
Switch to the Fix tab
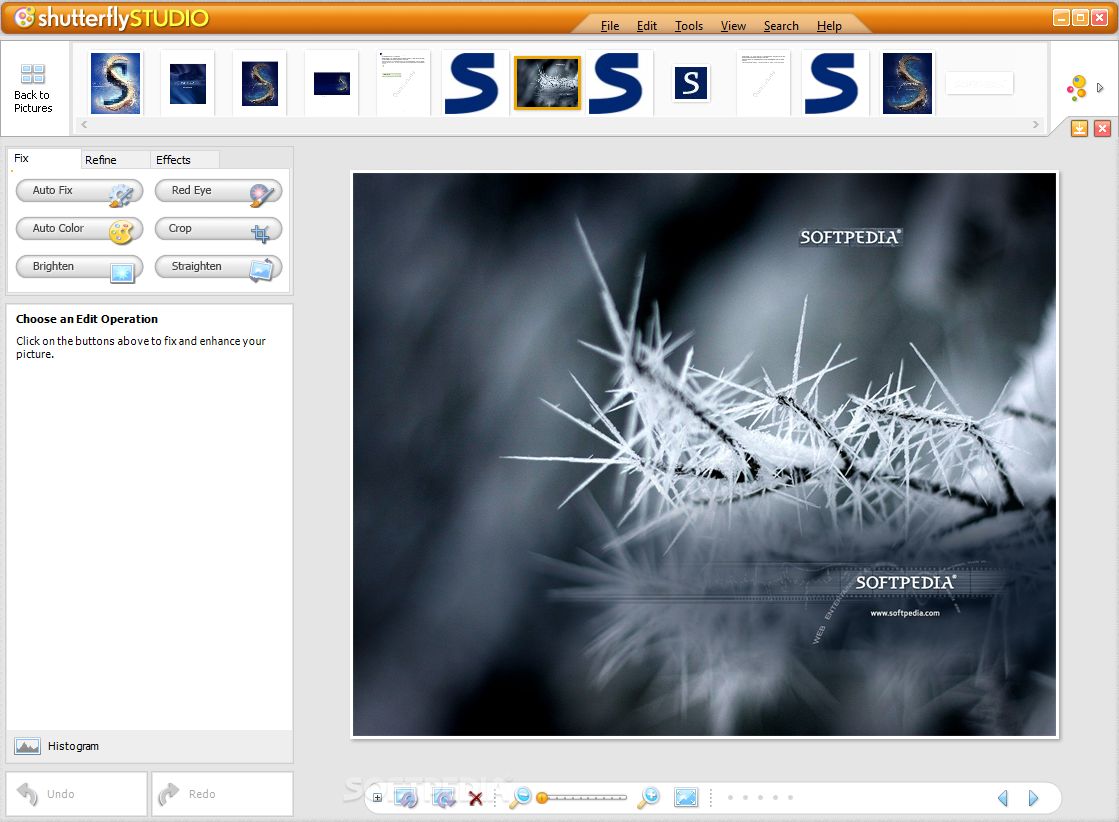click(44, 158)
